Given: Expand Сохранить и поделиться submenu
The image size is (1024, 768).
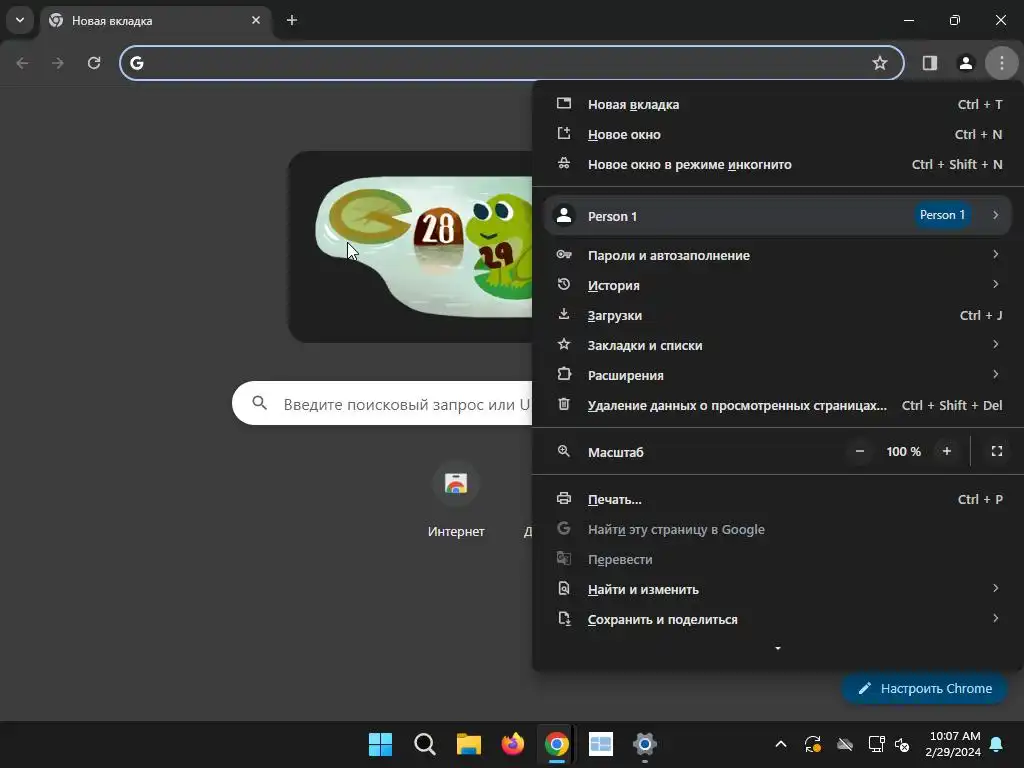Looking at the screenshot, I should [x=778, y=620].
